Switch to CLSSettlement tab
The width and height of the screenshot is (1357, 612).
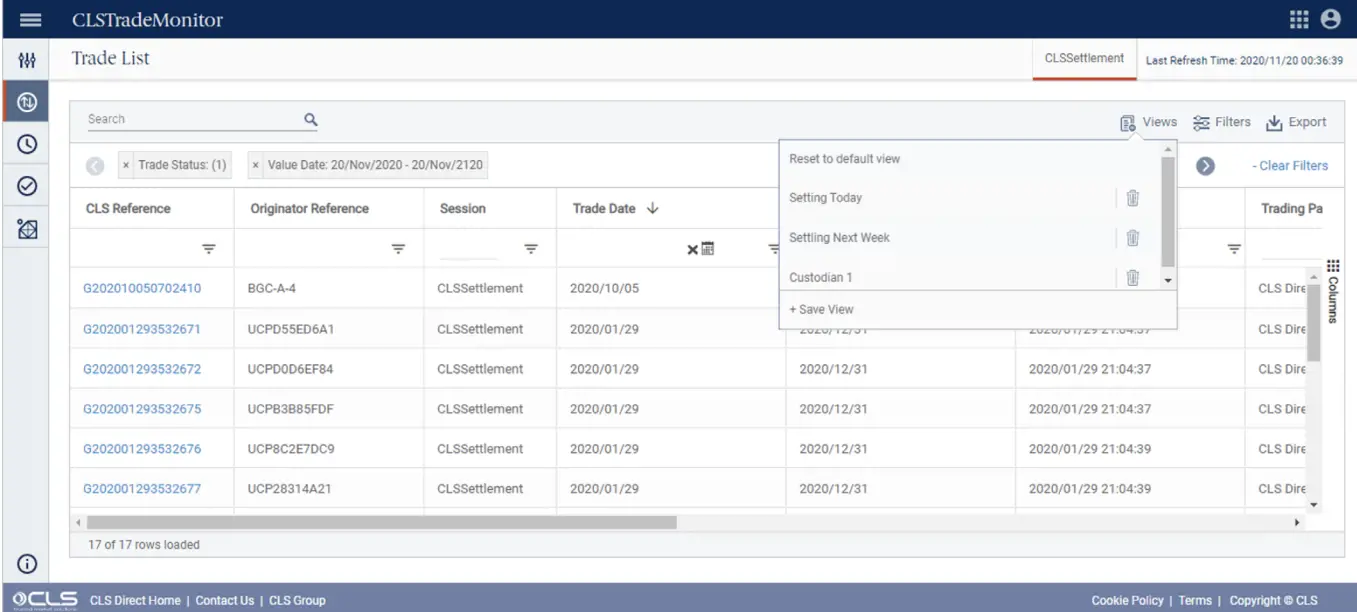[x=1084, y=59]
